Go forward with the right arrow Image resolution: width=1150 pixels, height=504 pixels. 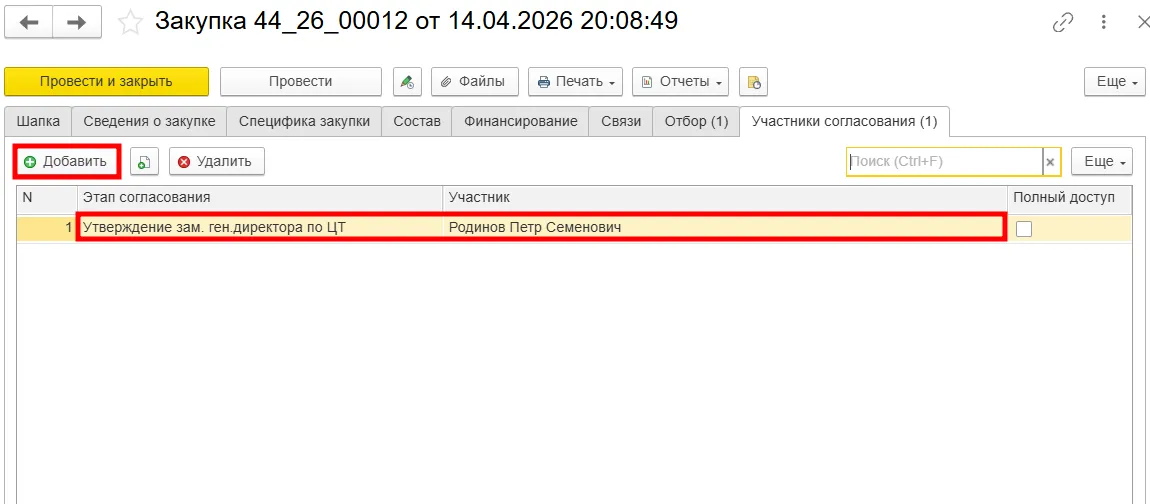(x=77, y=22)
